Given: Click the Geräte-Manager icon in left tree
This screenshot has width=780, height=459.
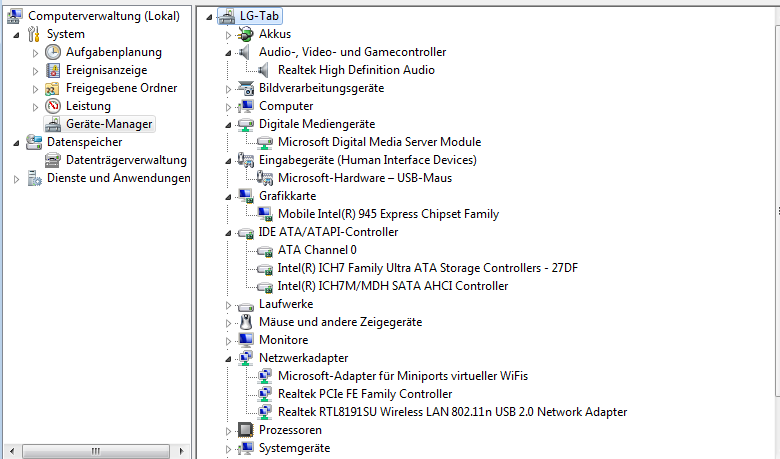Looking at the screenshot, I should point(53,124).
